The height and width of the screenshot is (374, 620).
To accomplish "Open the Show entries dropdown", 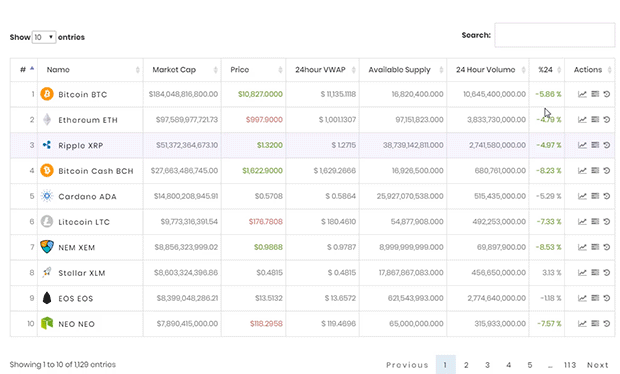I will point(44,37).
